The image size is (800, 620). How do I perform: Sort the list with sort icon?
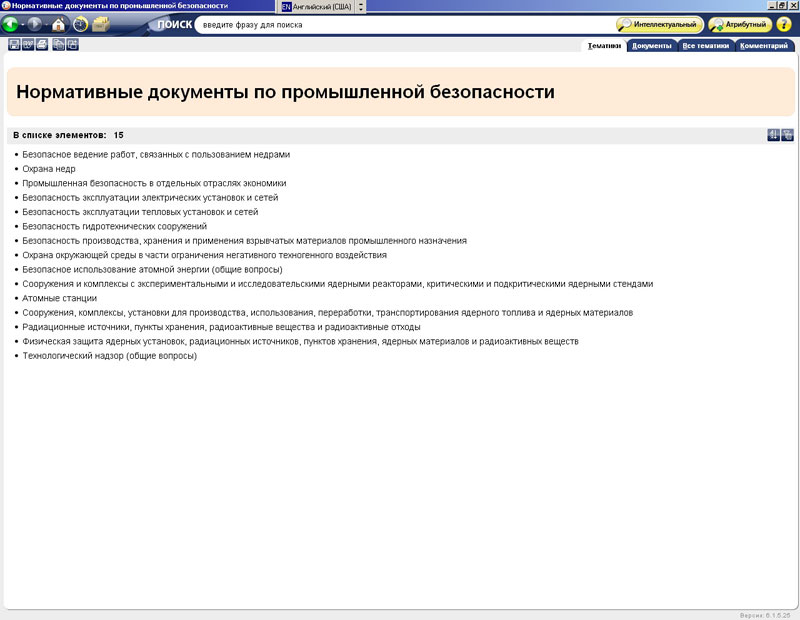point(773,135)
